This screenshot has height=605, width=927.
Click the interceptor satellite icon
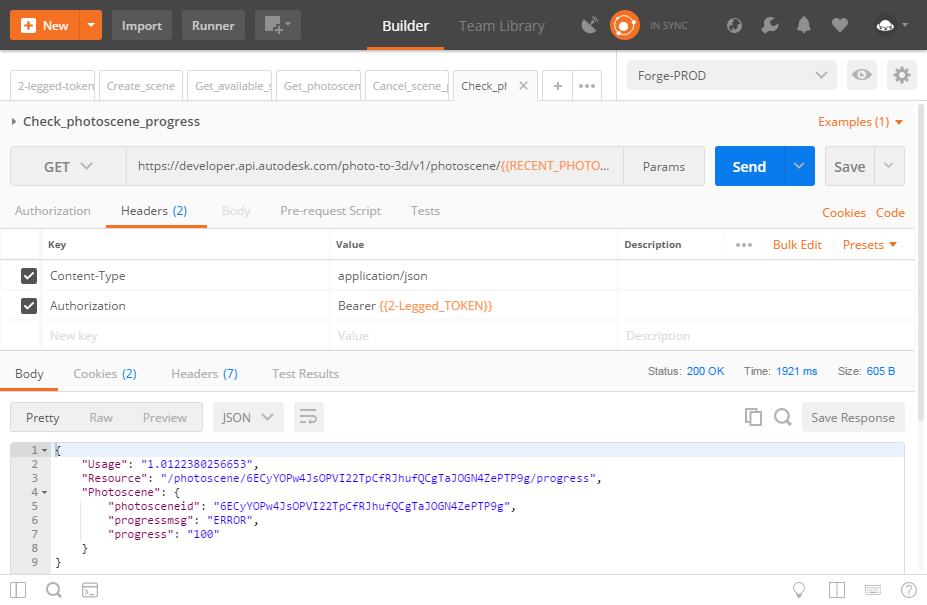(589, 25)
